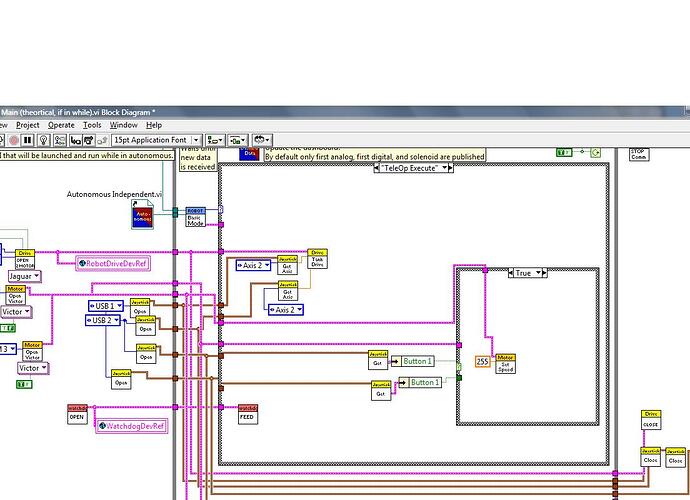Select the Robot Basic Mode node
The height and width of the screenshot is (500, 690).
tap(195, 217)
